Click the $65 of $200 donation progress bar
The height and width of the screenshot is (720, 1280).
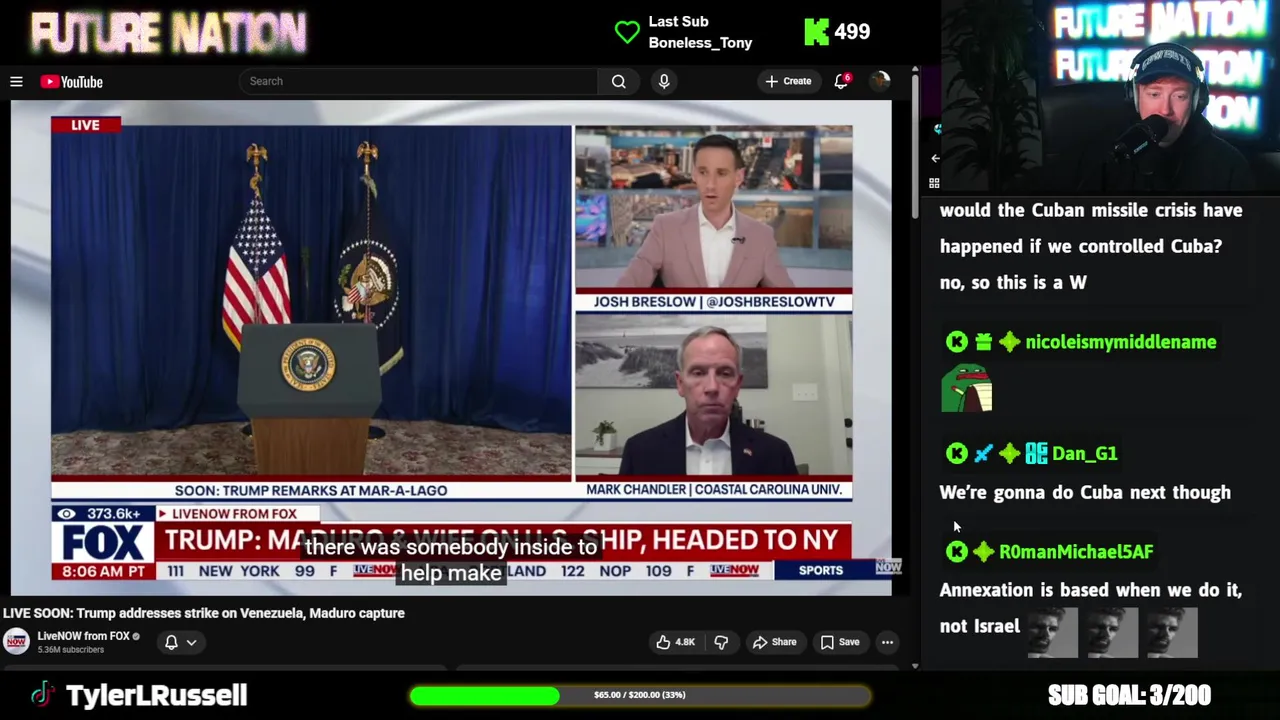(x=640, y=695)
